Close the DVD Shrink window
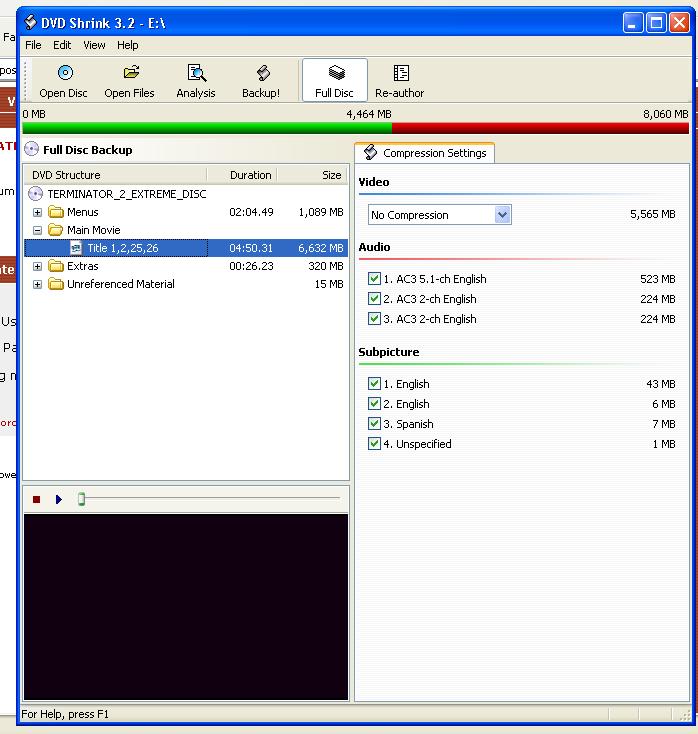This screenshot has width=698, height=734. coord(679,22)
